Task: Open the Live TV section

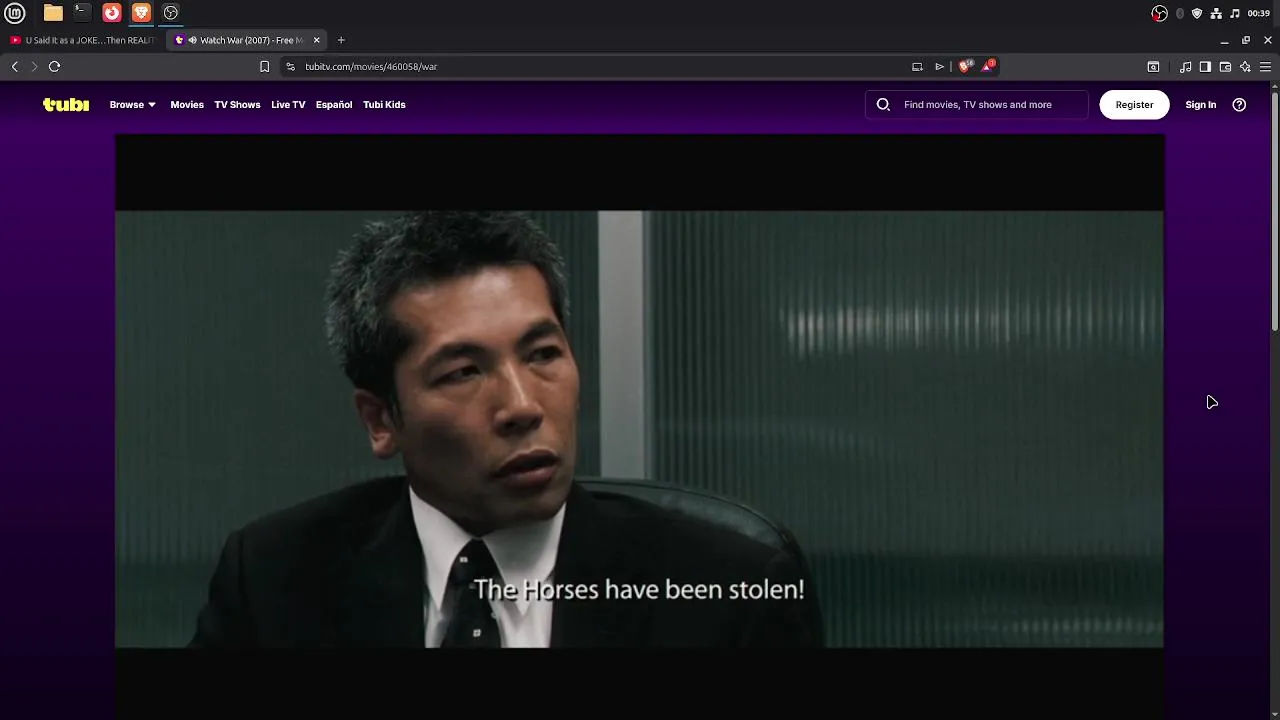Action: 288,104
